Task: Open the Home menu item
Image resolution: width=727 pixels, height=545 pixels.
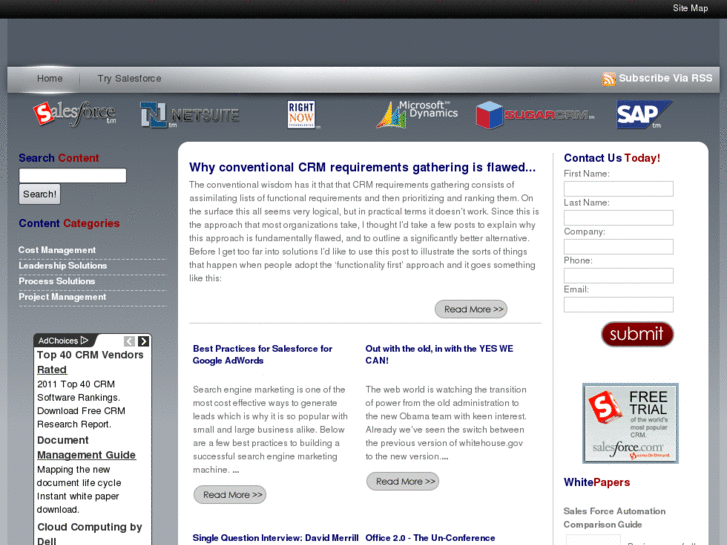Action: point(50,78)
